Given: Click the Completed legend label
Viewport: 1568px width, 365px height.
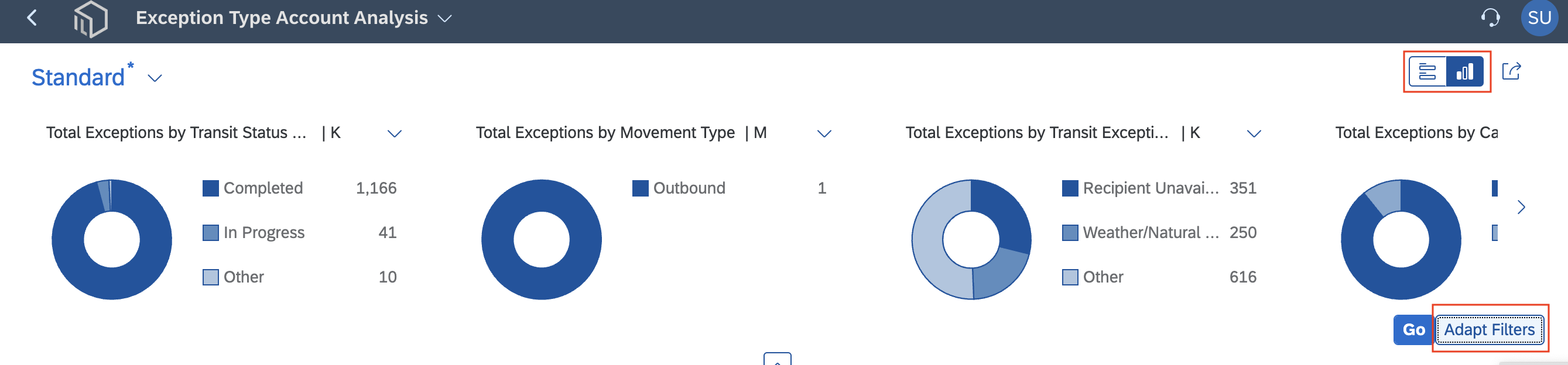Looking at the screenshot, I should (x=263, y=188).
